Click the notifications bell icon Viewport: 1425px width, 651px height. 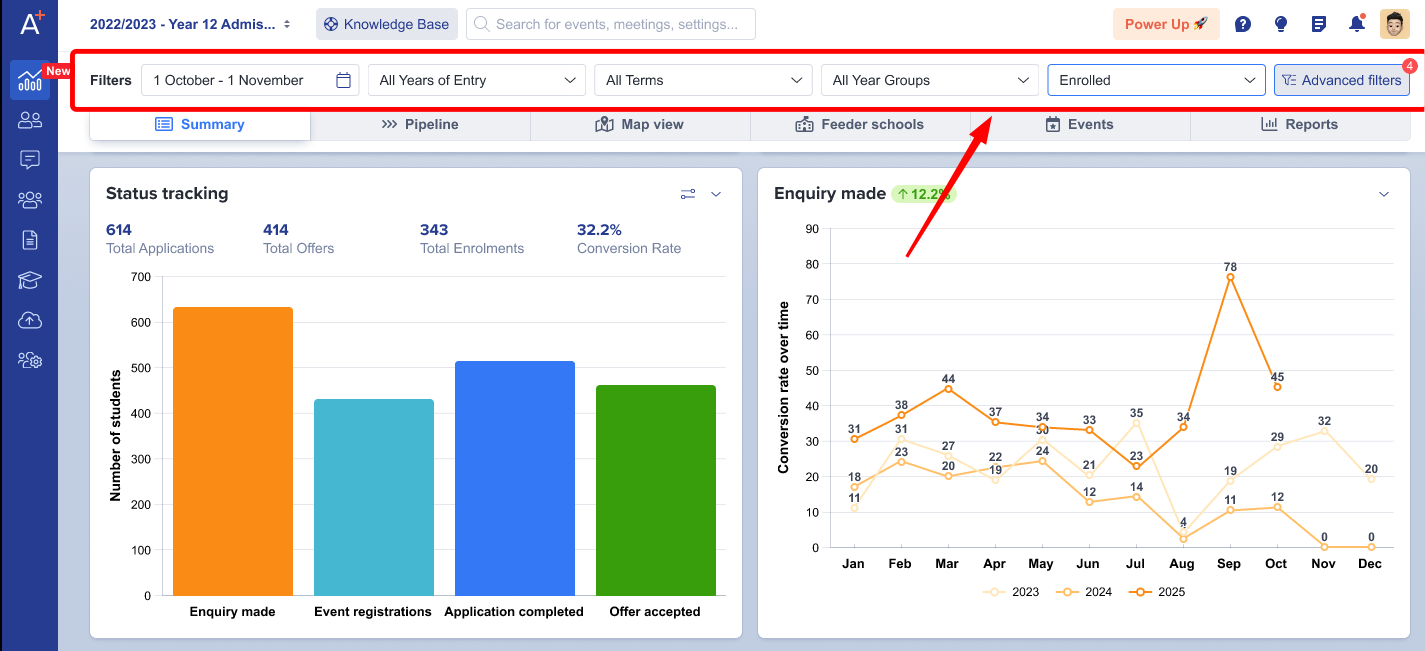point(1356,24)
